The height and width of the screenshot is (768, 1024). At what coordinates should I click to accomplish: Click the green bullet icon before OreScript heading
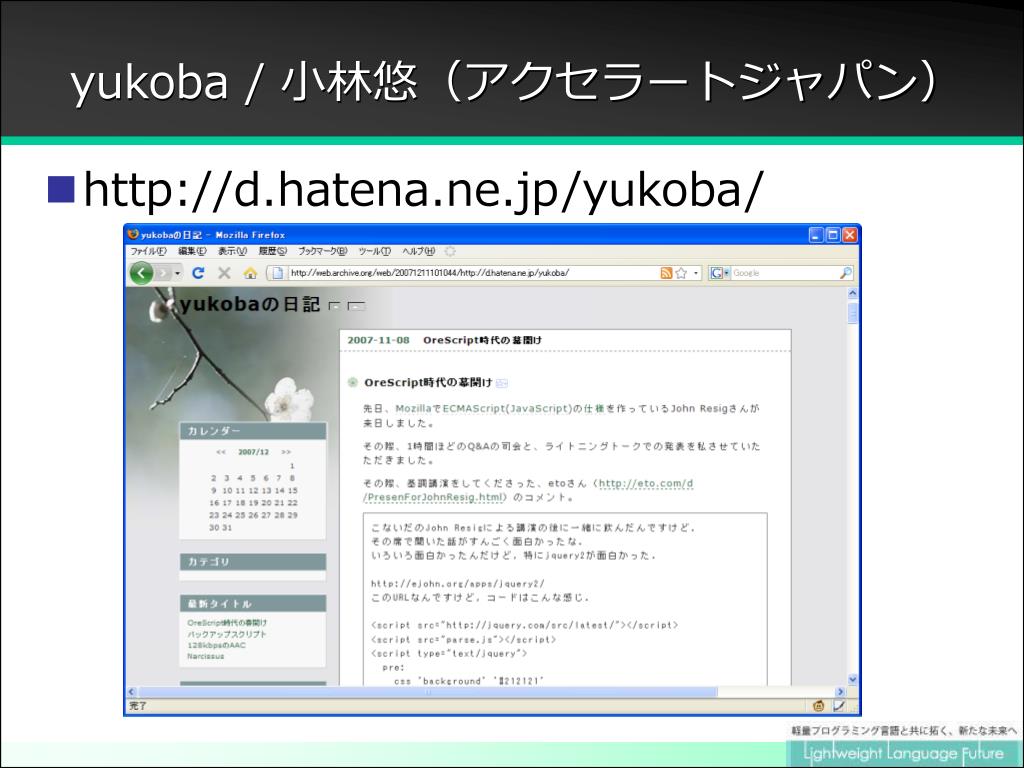coord(353,383)
